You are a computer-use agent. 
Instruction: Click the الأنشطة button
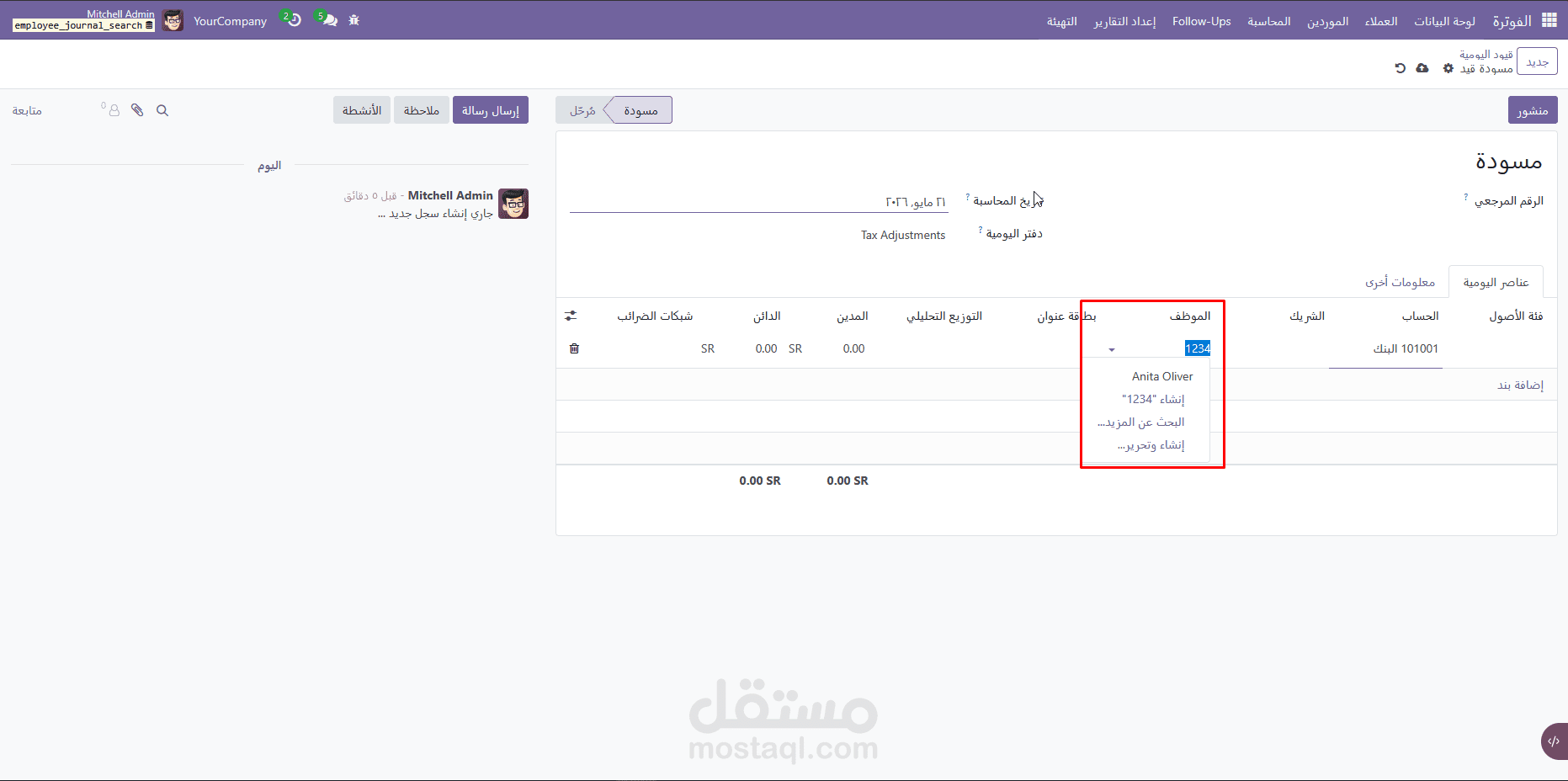(x=362, y=110)
